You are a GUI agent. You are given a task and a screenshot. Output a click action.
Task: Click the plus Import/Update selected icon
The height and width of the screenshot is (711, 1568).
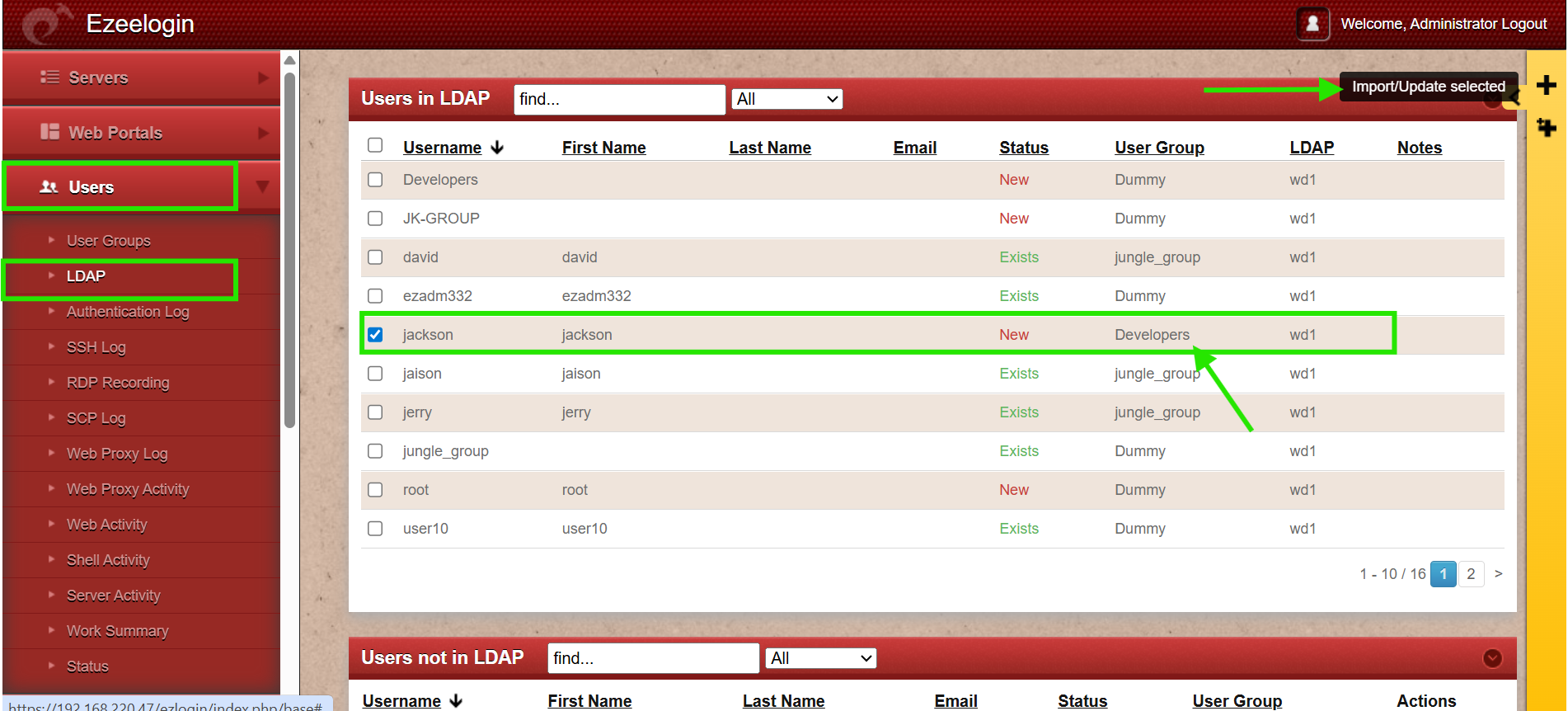(1546, 85)
